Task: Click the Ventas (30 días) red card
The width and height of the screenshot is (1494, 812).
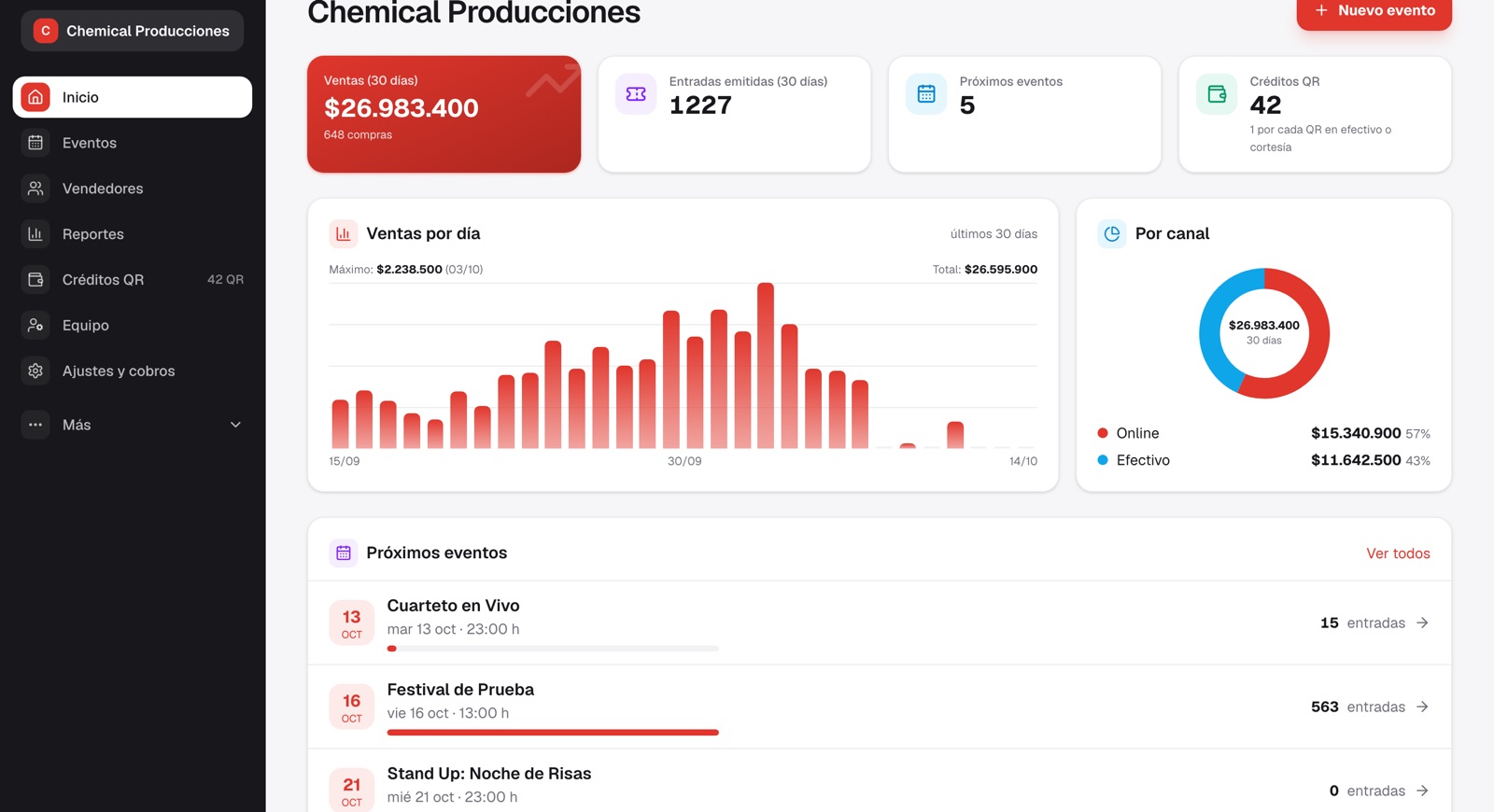Action: click(444, 114)
